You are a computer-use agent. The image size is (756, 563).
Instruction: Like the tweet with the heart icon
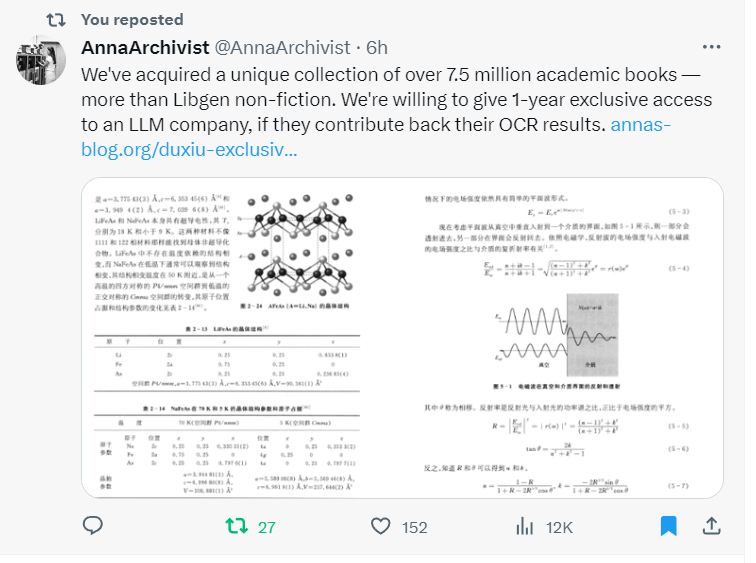coord(380,526)
